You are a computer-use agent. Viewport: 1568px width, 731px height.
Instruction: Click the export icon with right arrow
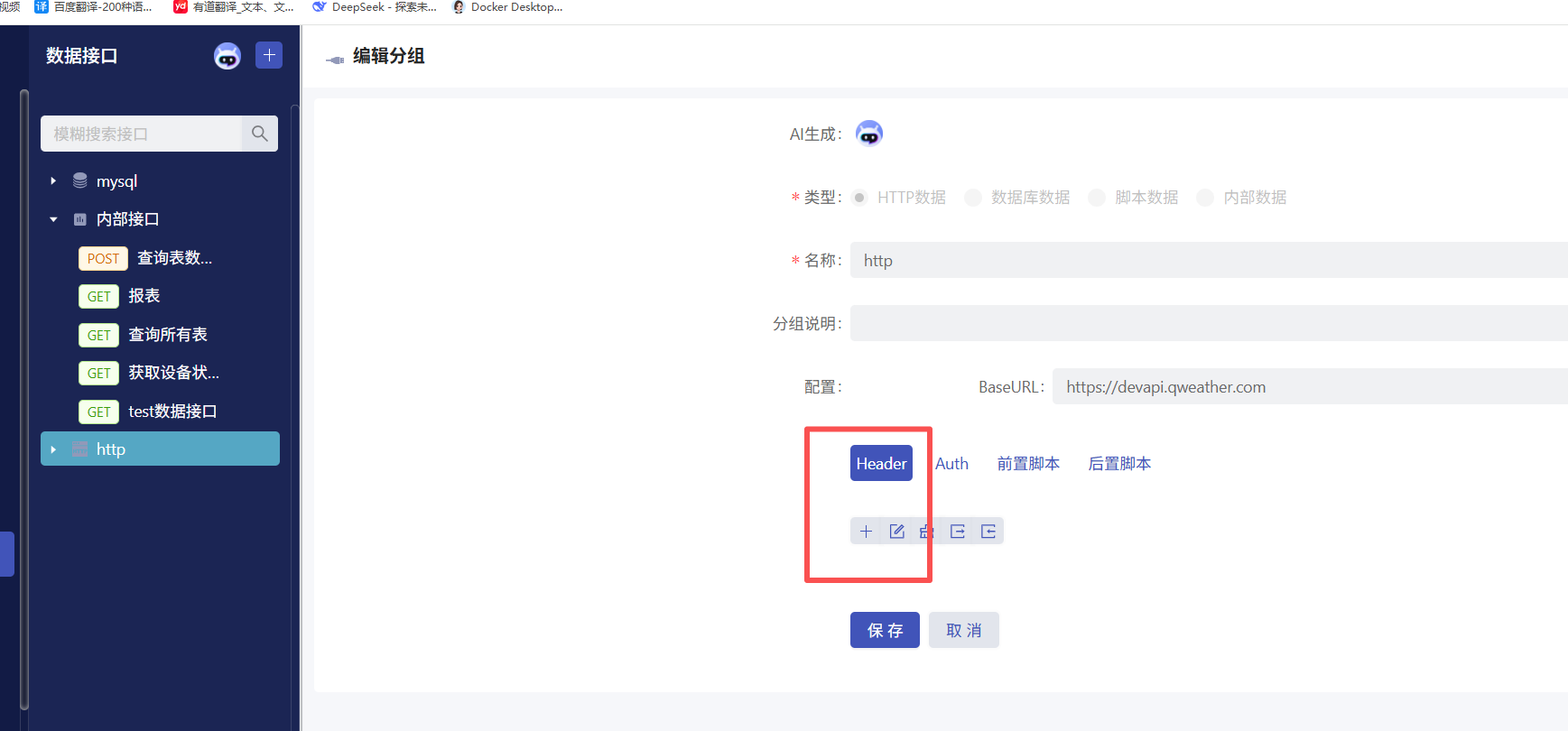coord(958,532)
